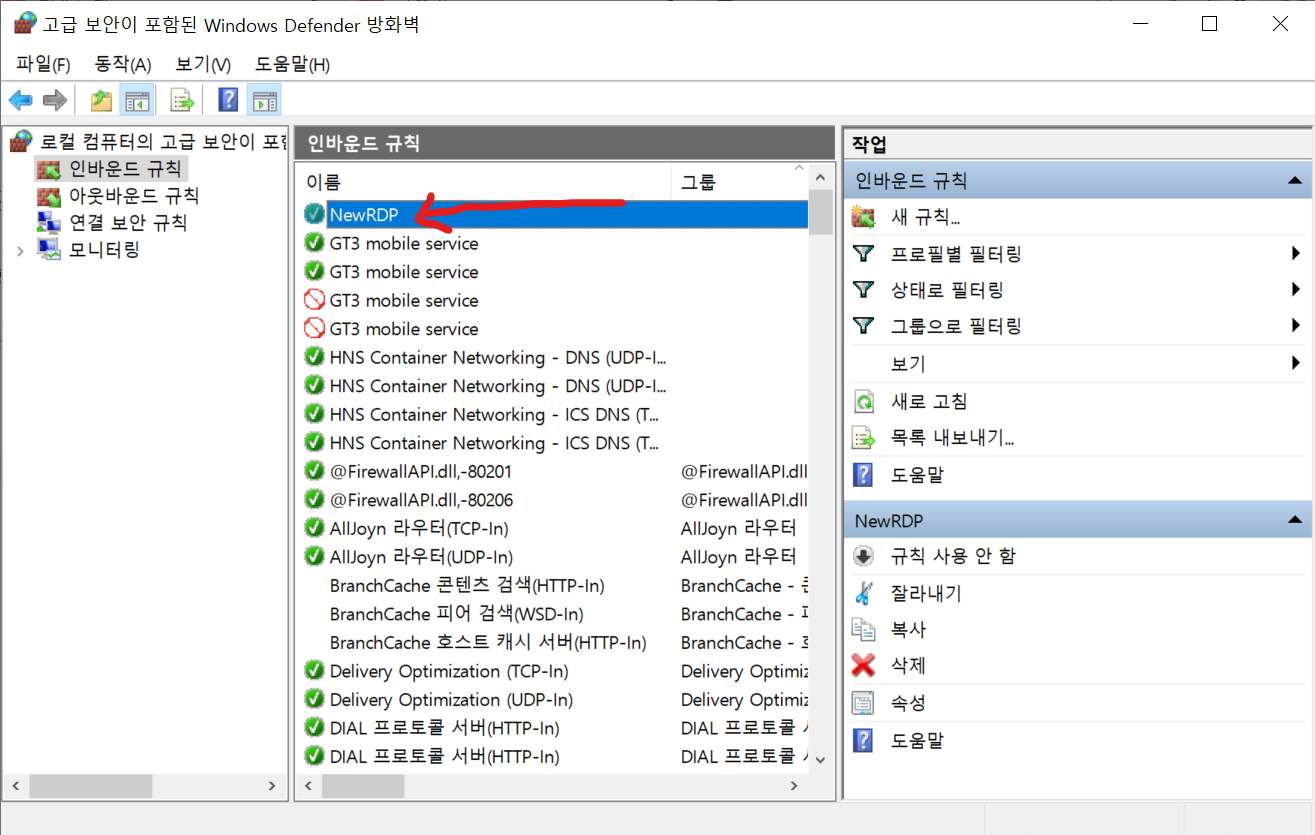Open 프로필별 필터링 submenu
The height and width of the screenshot is (835, 1315).
click(1075, 254)
